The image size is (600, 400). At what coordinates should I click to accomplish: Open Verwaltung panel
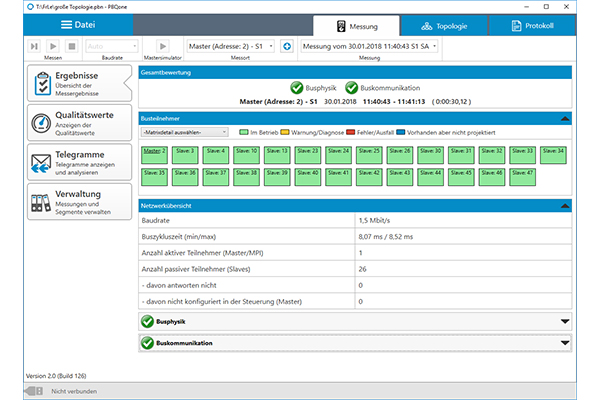click(x=80, y=202)
